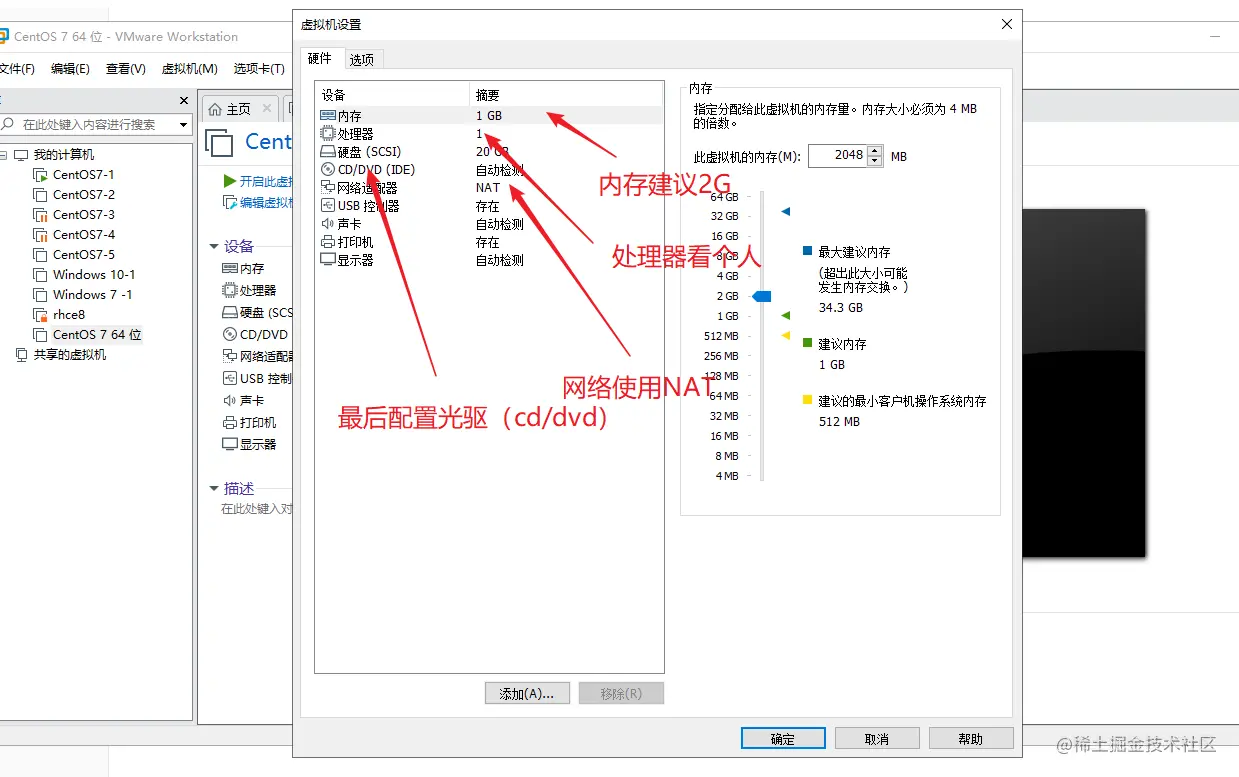Click 显示器 icon in main window summary

pyautogui.click(x=229, y=444)
